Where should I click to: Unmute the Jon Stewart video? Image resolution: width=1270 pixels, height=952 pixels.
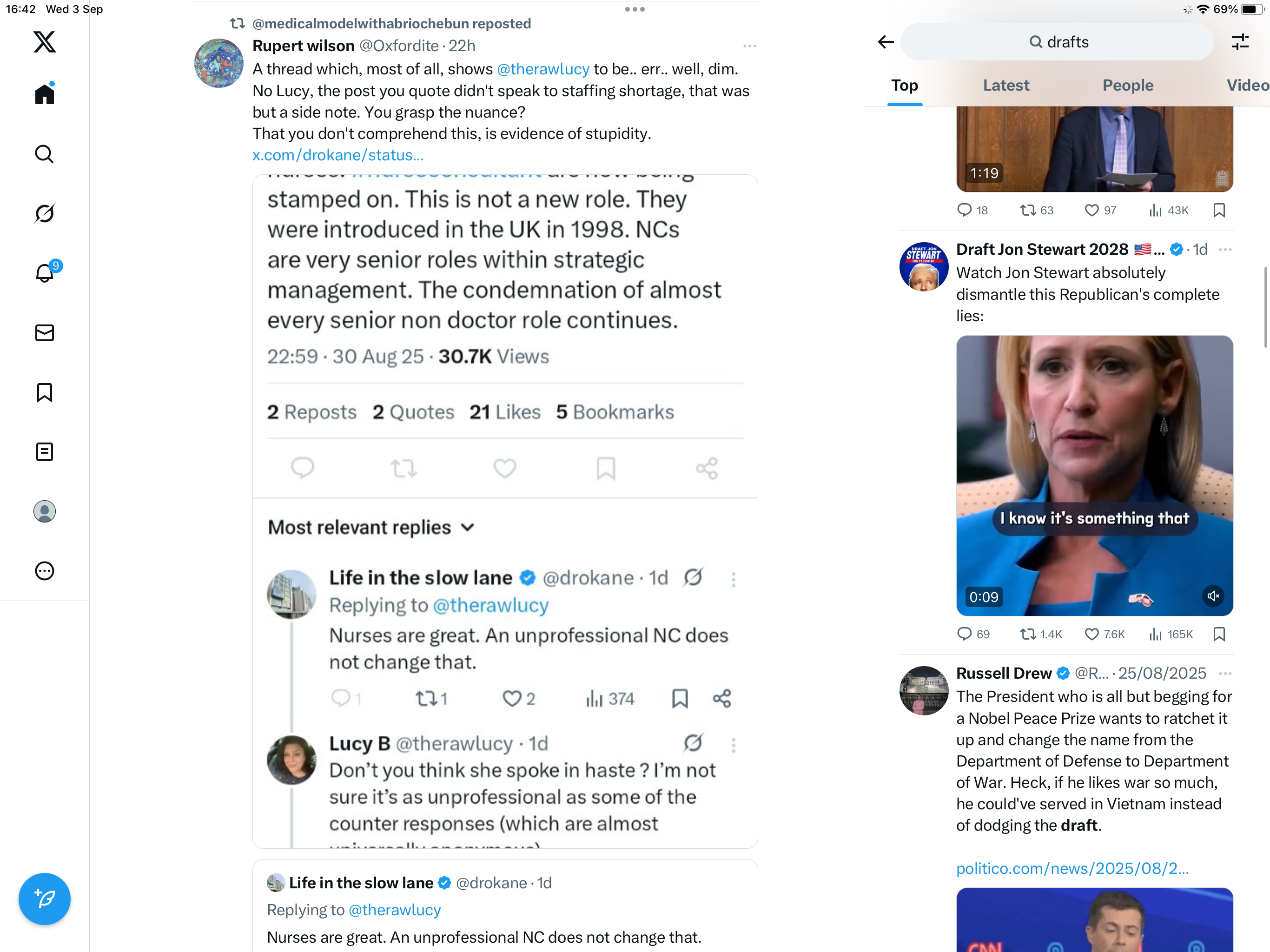pyautogui.click(x=1213, y=596)
